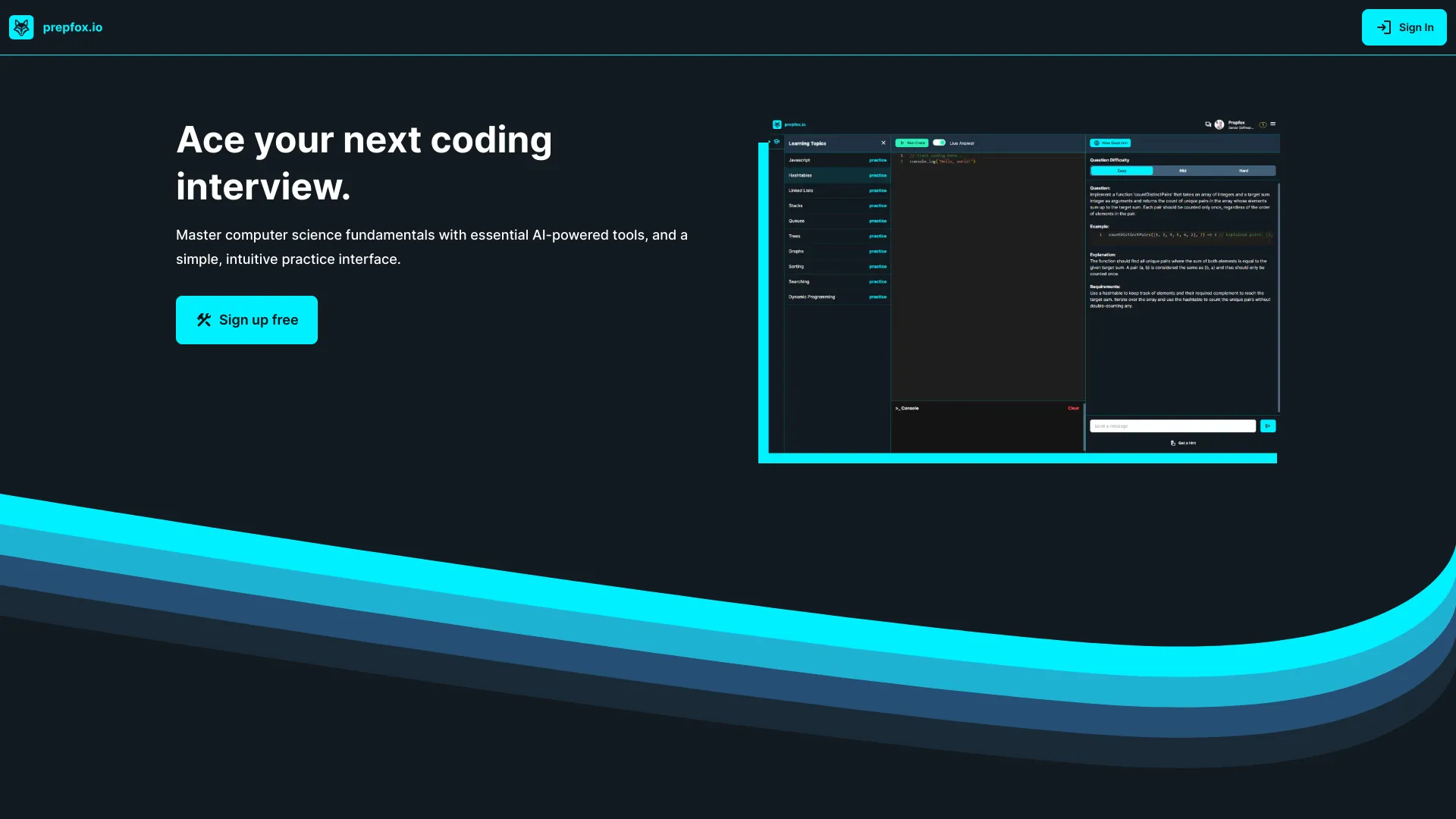Open the hamburger menu in the app mockup
This screenshot has width=1456, height=819.
tap(1273, 124)
